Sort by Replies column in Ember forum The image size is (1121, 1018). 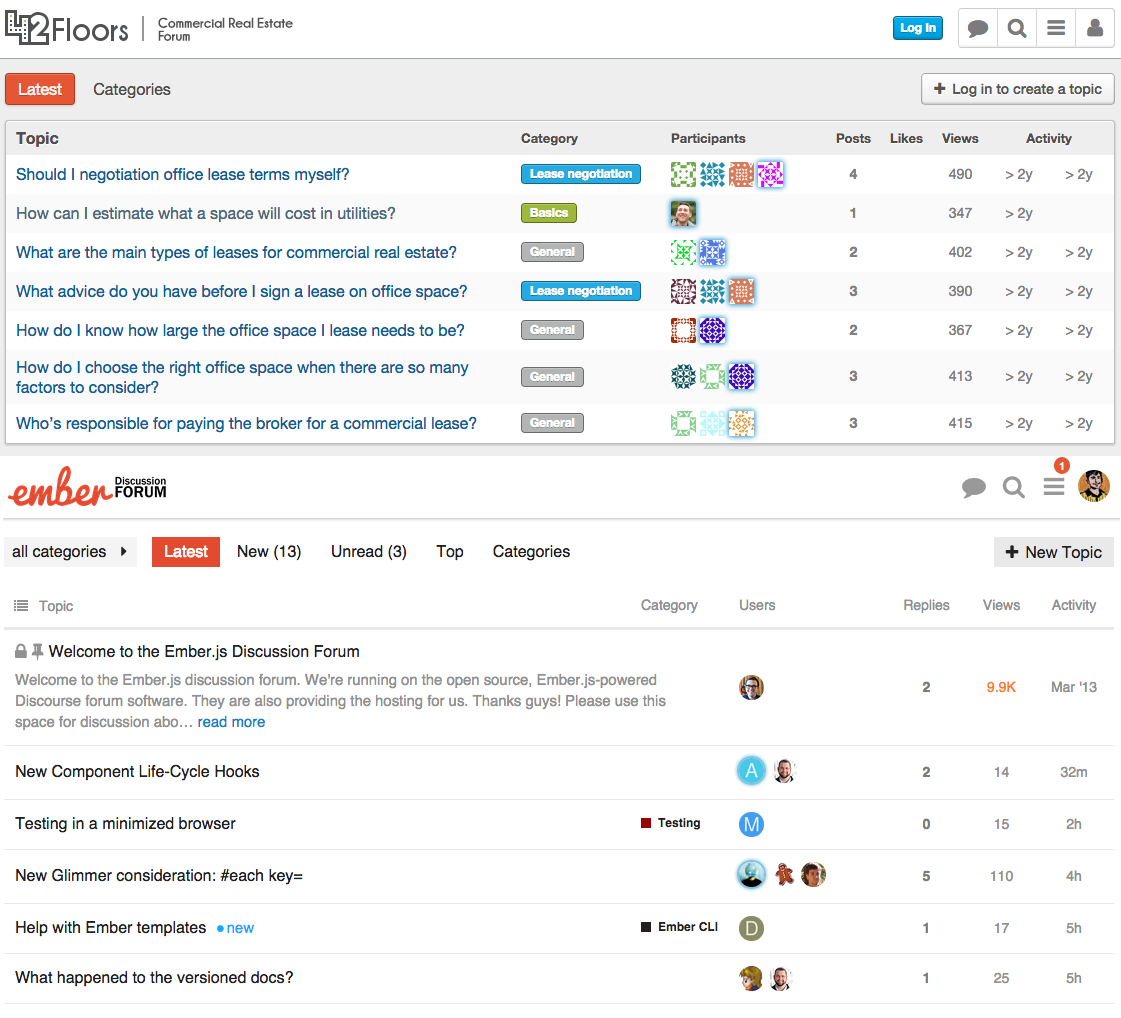tap(926, 605)
